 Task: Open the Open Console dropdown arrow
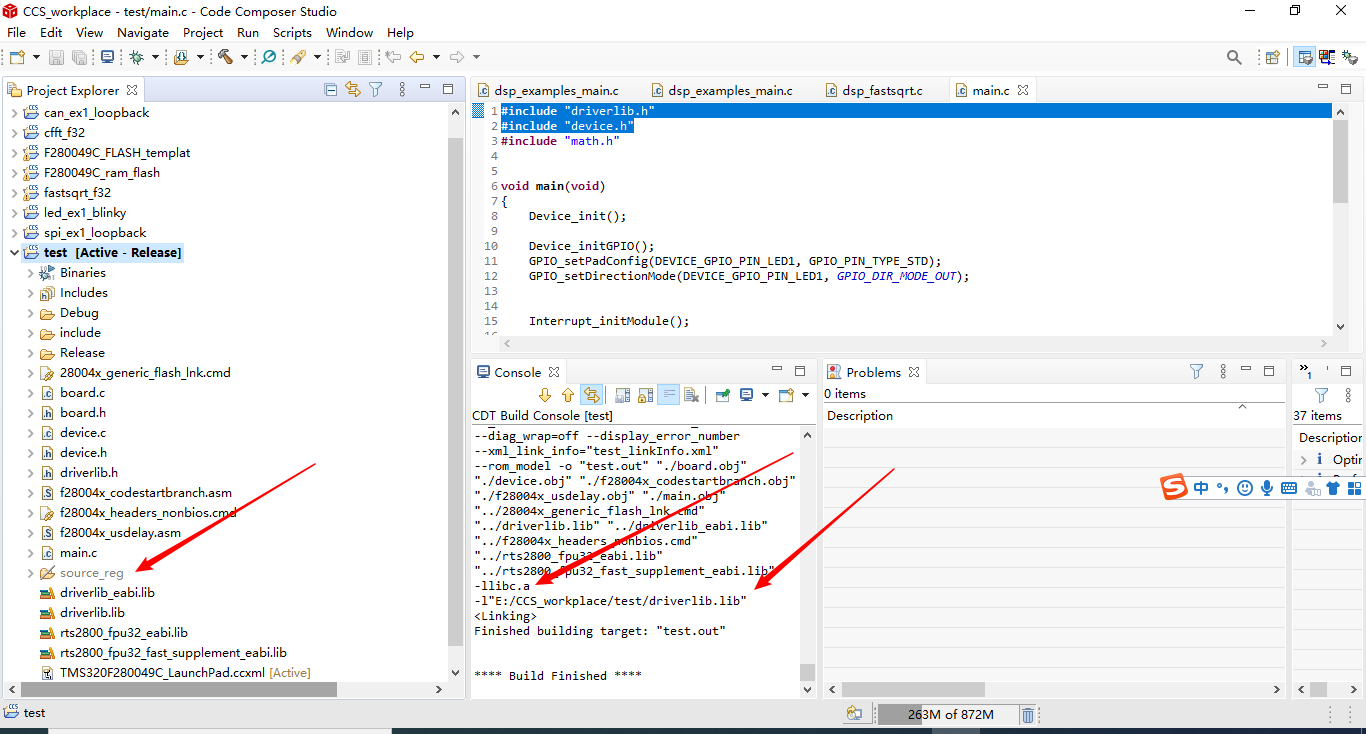pos(805,395)
